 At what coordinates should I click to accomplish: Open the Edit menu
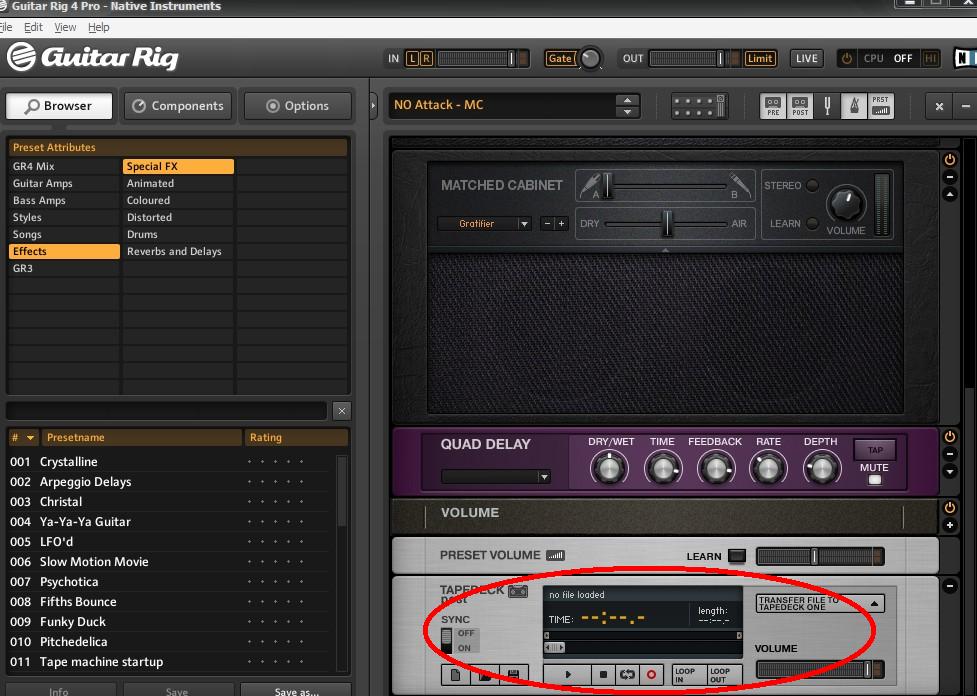click(33, 27)
